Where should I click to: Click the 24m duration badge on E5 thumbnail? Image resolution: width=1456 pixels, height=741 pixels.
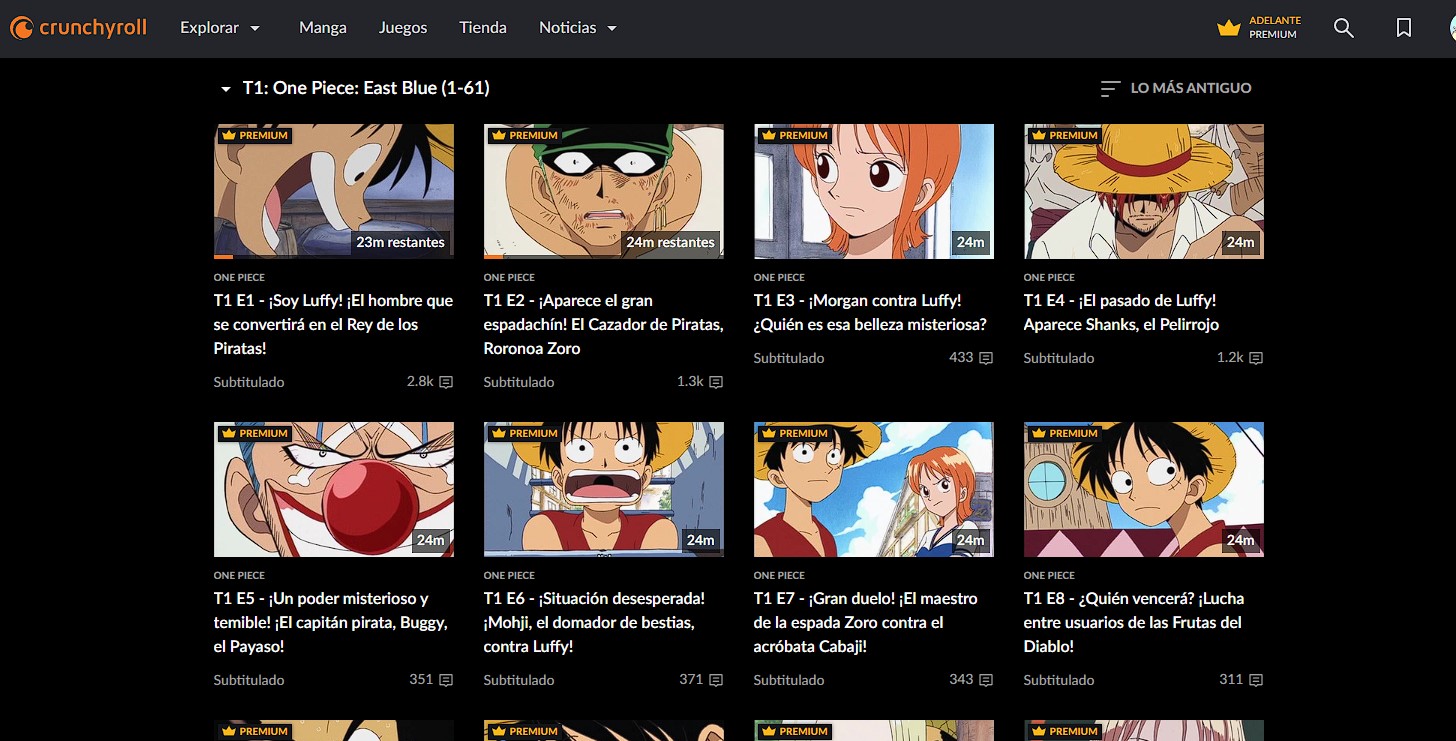pyautogui.click(x=431, y=540)
